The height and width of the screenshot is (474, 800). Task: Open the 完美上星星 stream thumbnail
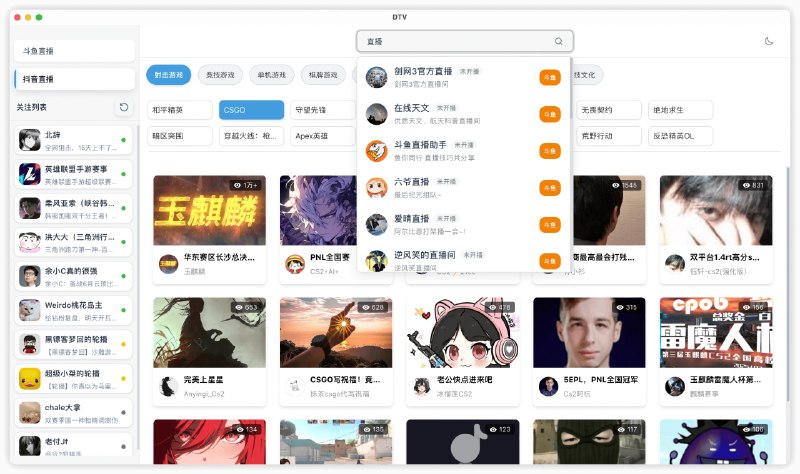(210, 333)
